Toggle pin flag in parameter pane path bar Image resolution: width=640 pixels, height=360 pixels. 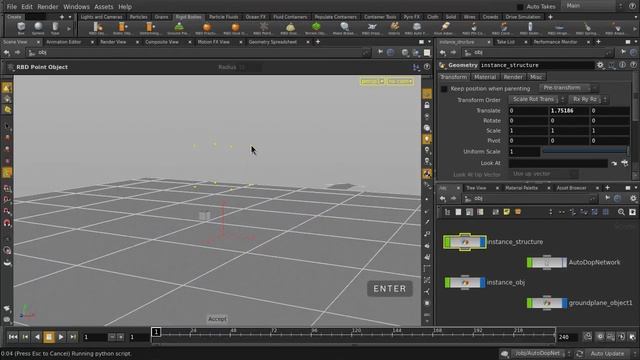click(x=623, y=52)
